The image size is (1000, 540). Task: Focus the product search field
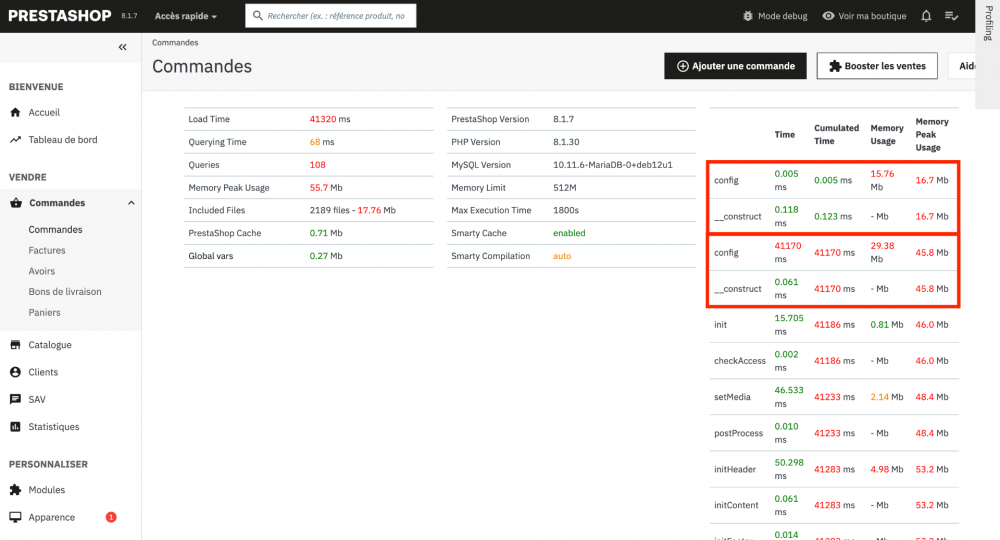[x=331, y=15]
